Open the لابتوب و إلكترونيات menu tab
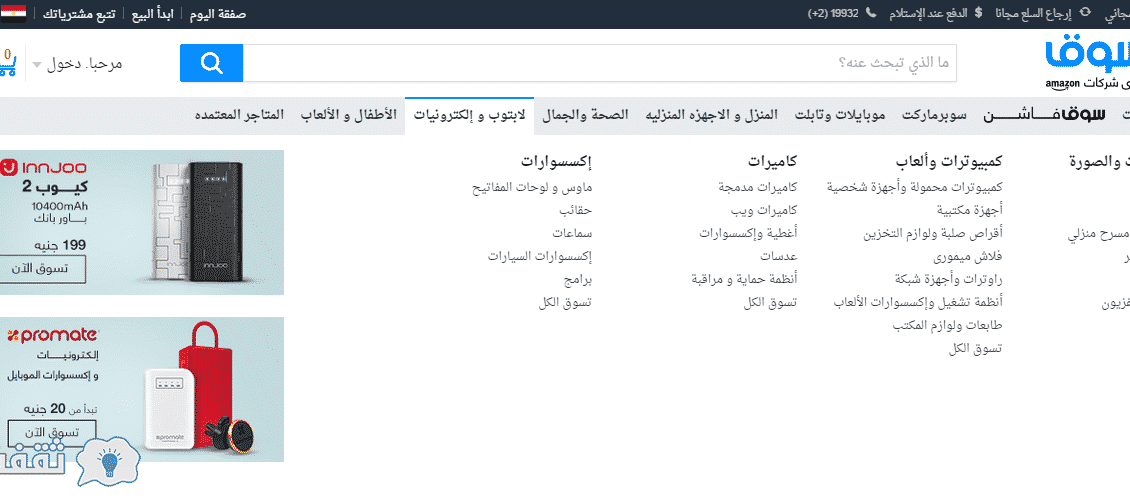This screenshot has height=501, width=1130. coord(469,115)
